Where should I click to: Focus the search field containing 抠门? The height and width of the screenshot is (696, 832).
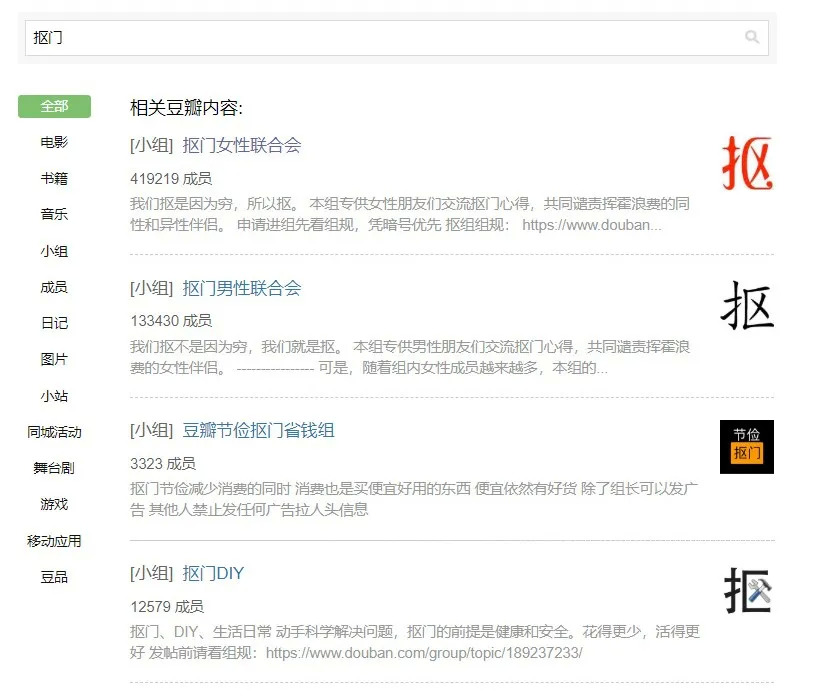[x=396, y=38]
